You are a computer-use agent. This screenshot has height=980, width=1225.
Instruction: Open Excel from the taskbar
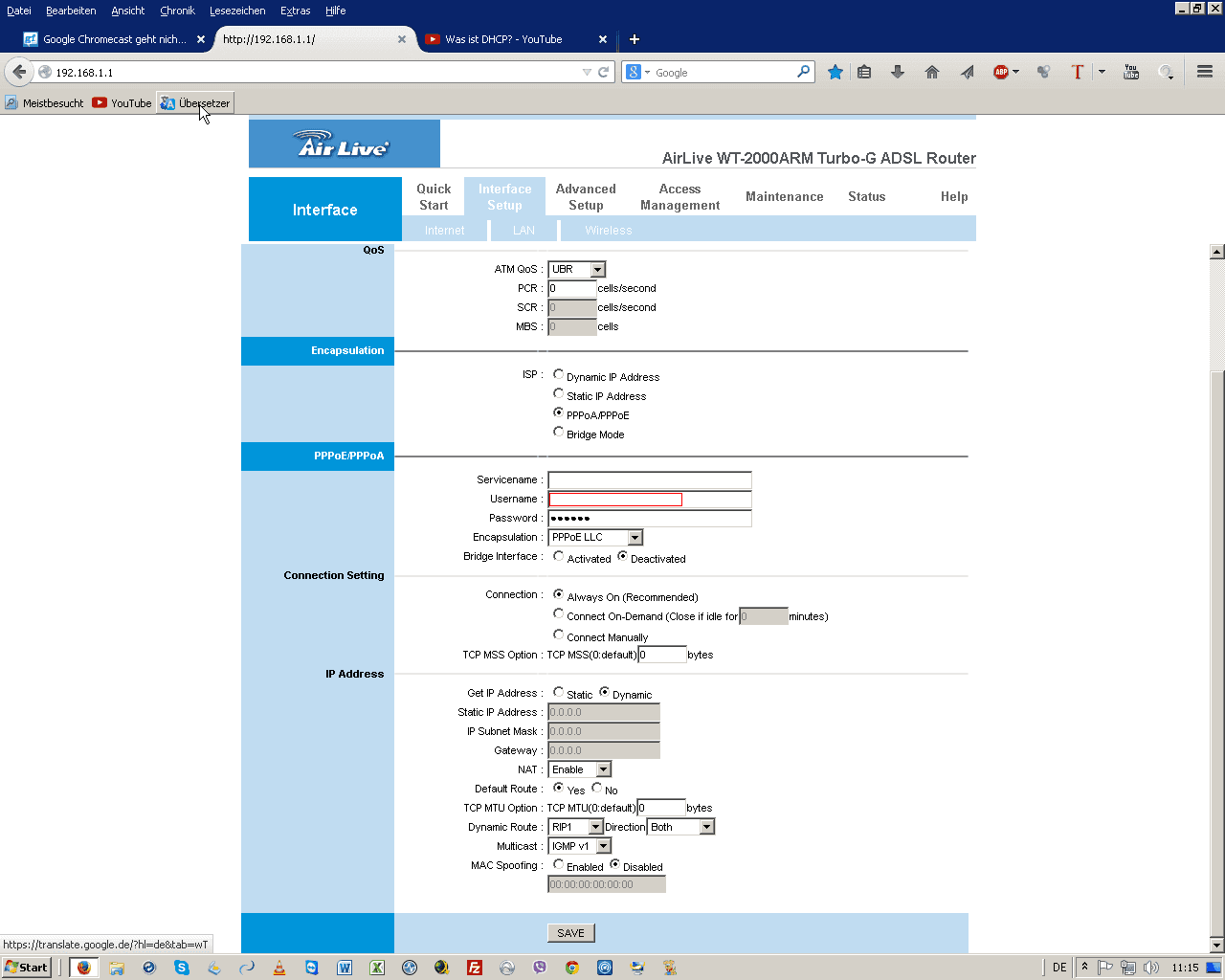pyautogui.click(x=377, y=968)
